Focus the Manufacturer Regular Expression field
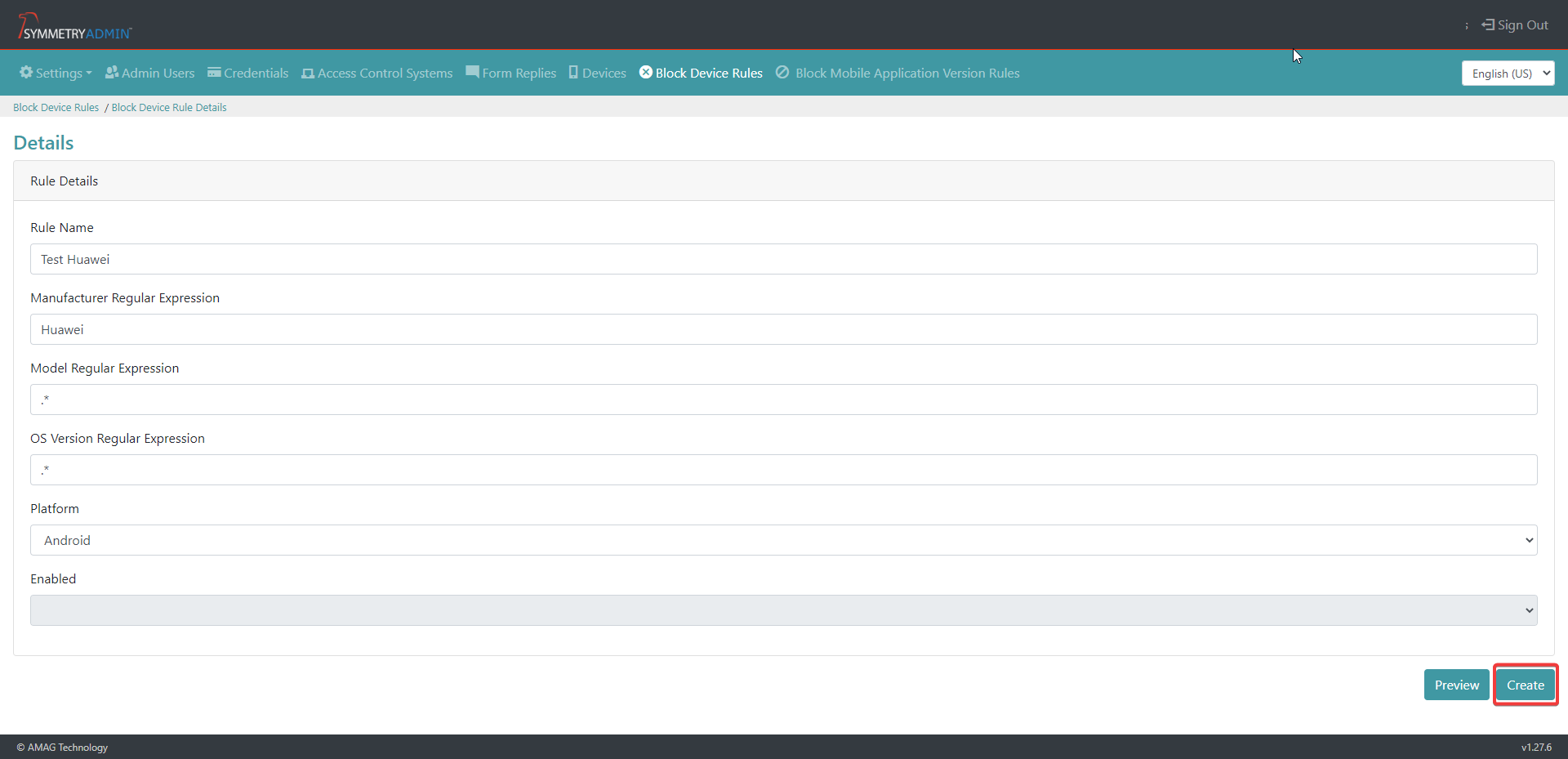This screenshot has height=759, width=1568. [x=784, y=329]
